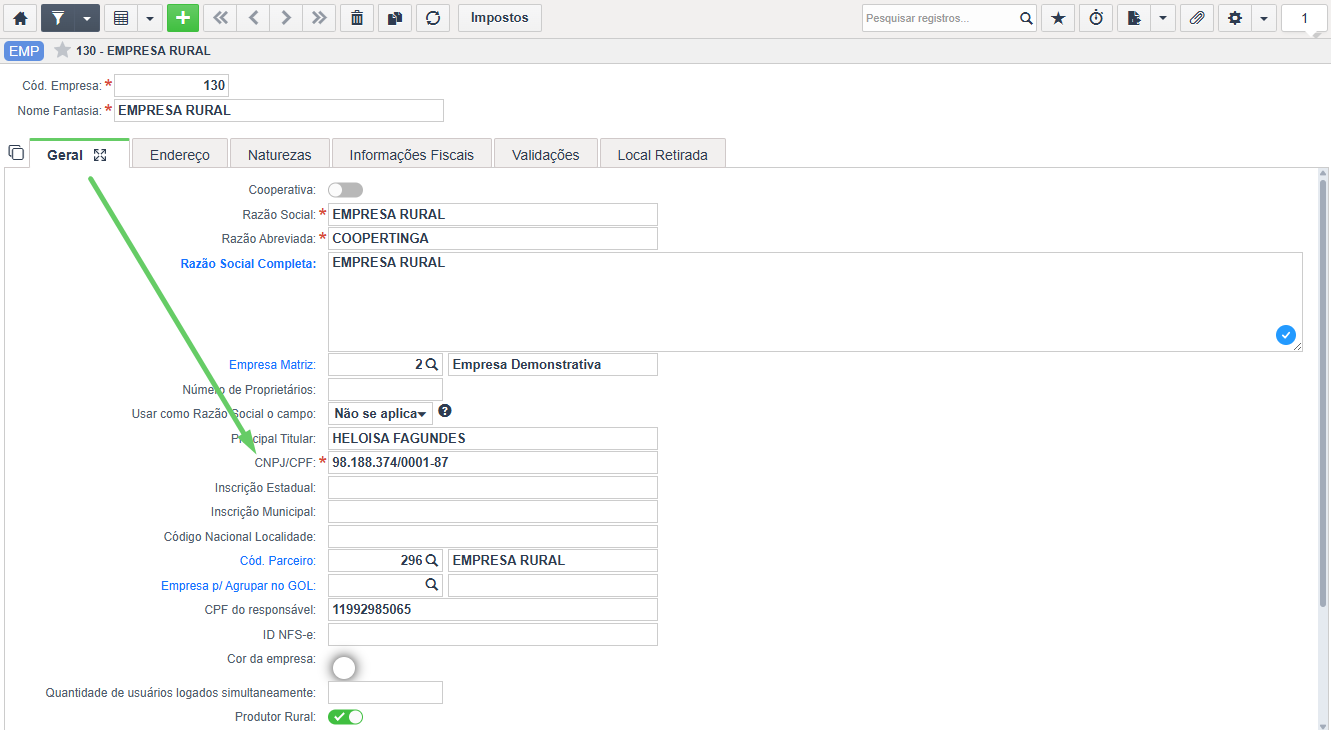
Task: Click the EMP badge
Action: 24,51
